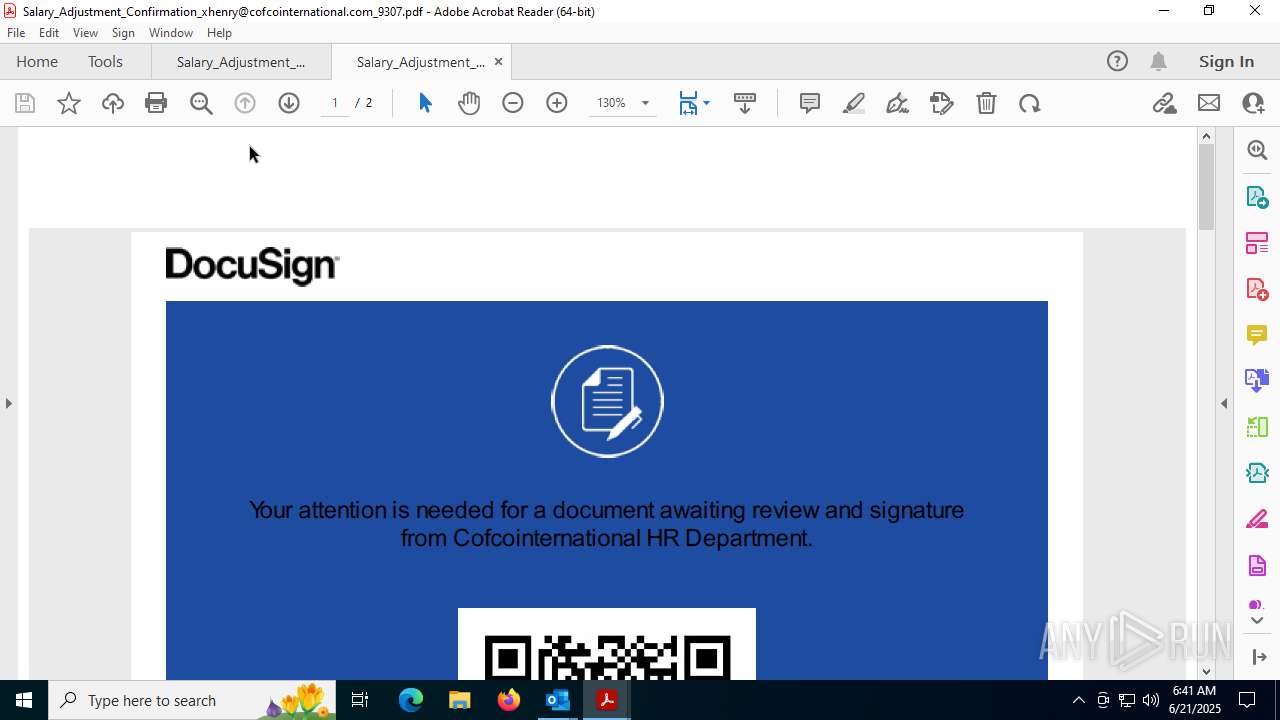
Task: Open the Help menu
Action: click(219, 33)
